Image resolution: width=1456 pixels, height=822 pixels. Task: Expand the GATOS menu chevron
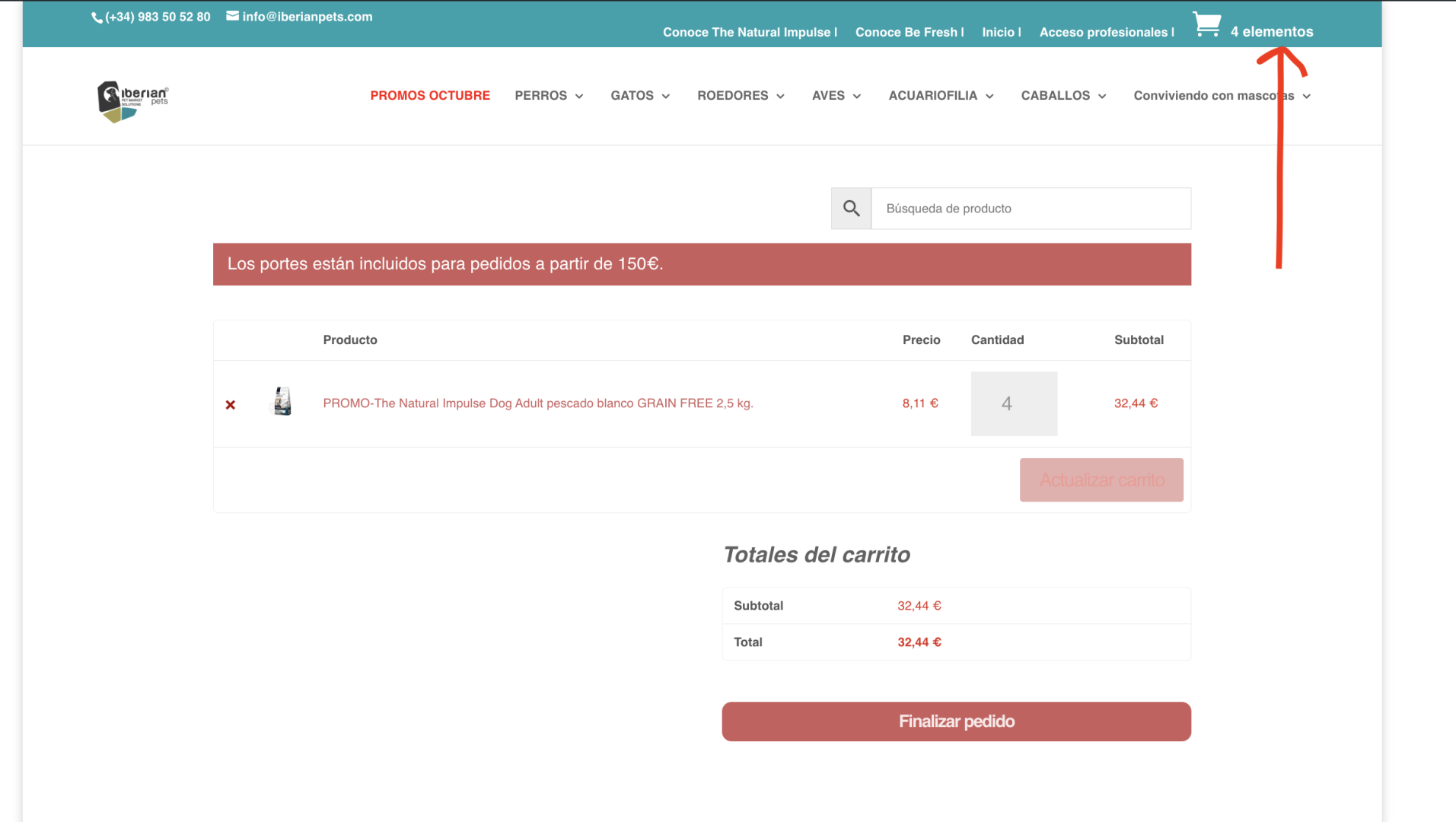(666, 97)
